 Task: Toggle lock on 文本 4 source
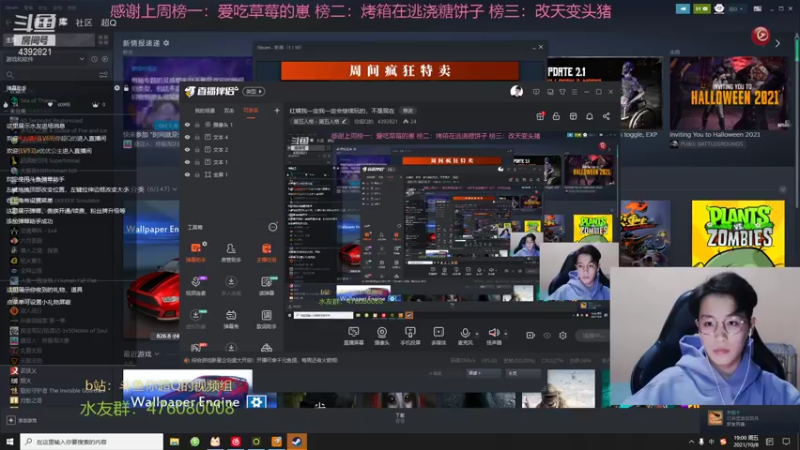(x=197, y=137)
